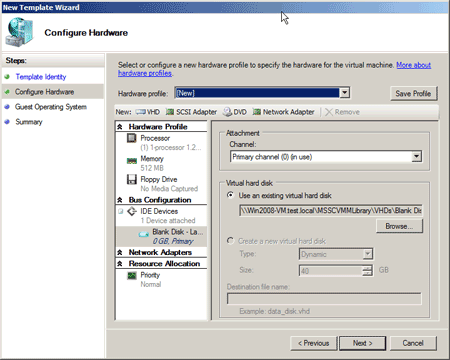Click the Remove toolbar button
The width and height of the screenshot is (450, 360).
coord(342,112)
